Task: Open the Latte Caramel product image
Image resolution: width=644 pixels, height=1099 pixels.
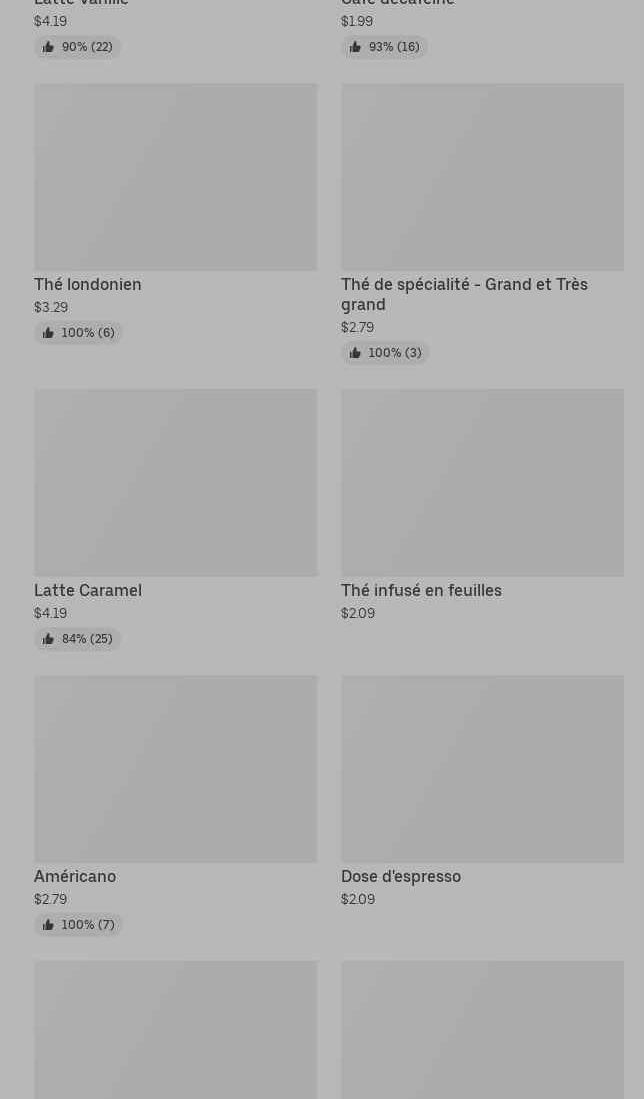Action: click(175, 483)
